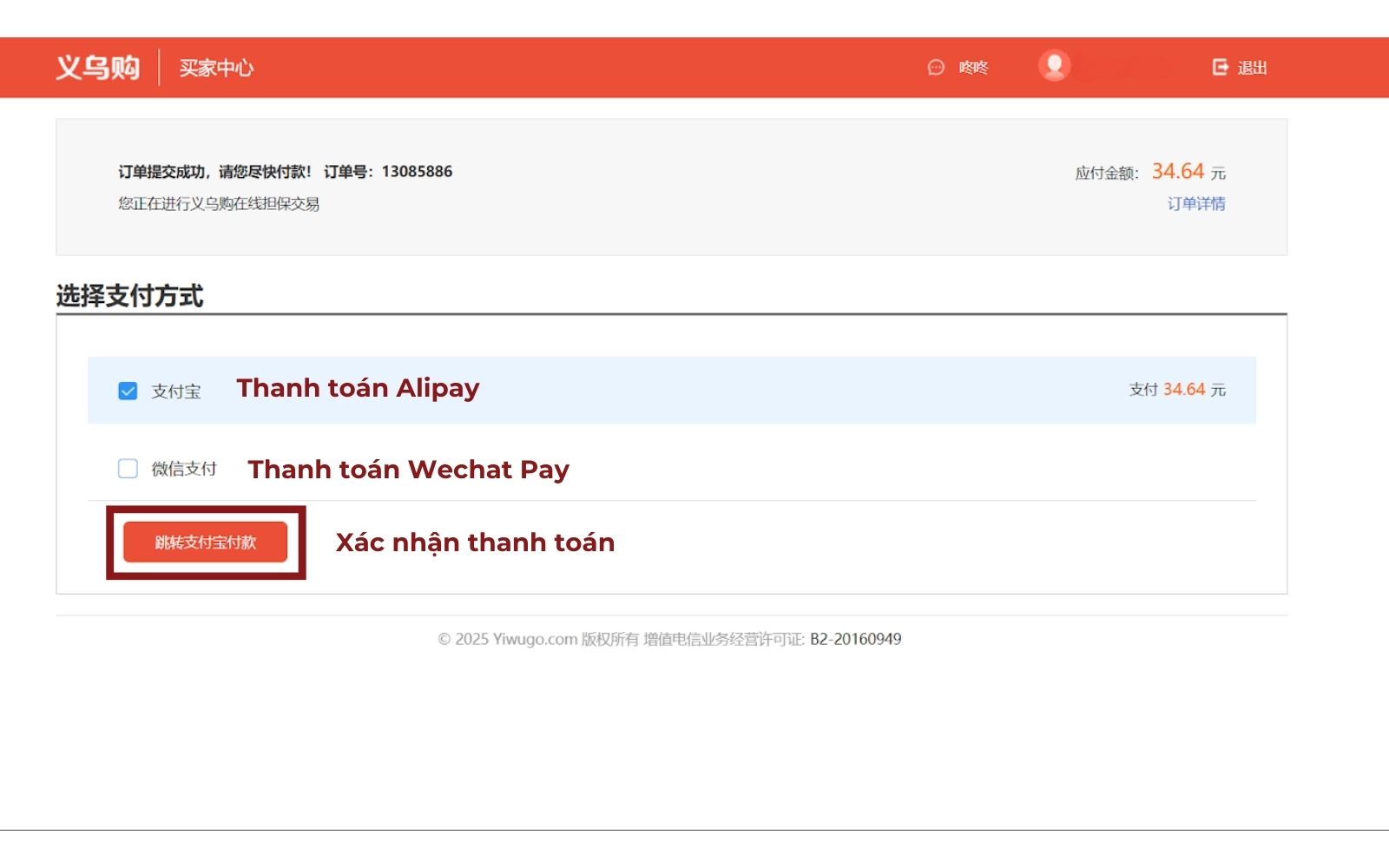Select the 微信支付 payment label
Screen dimensions: 1389x868
pos(184,469)
